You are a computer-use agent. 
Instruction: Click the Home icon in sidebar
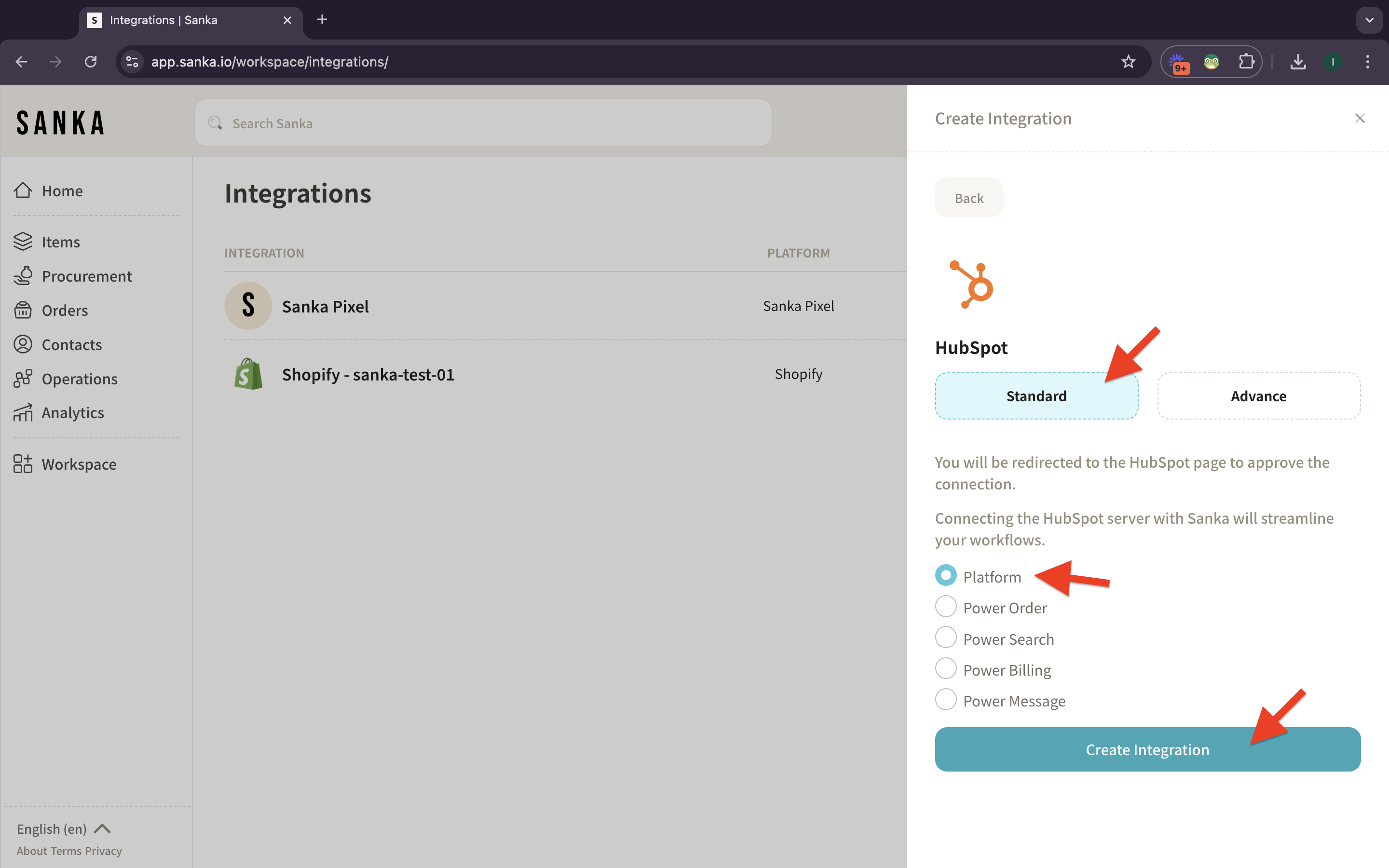[23, 190]
